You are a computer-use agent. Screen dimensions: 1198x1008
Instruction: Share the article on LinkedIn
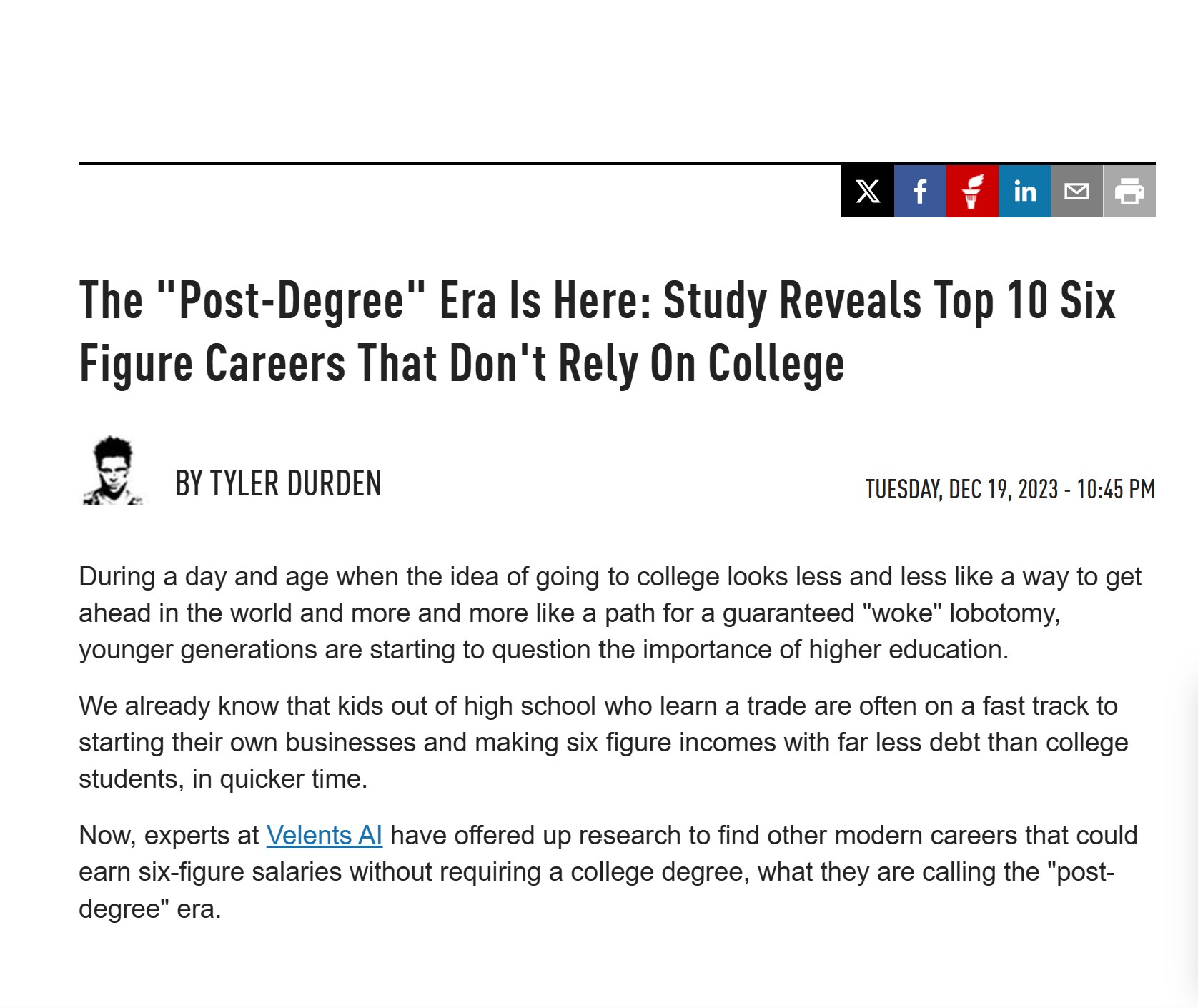[1024, 191]
